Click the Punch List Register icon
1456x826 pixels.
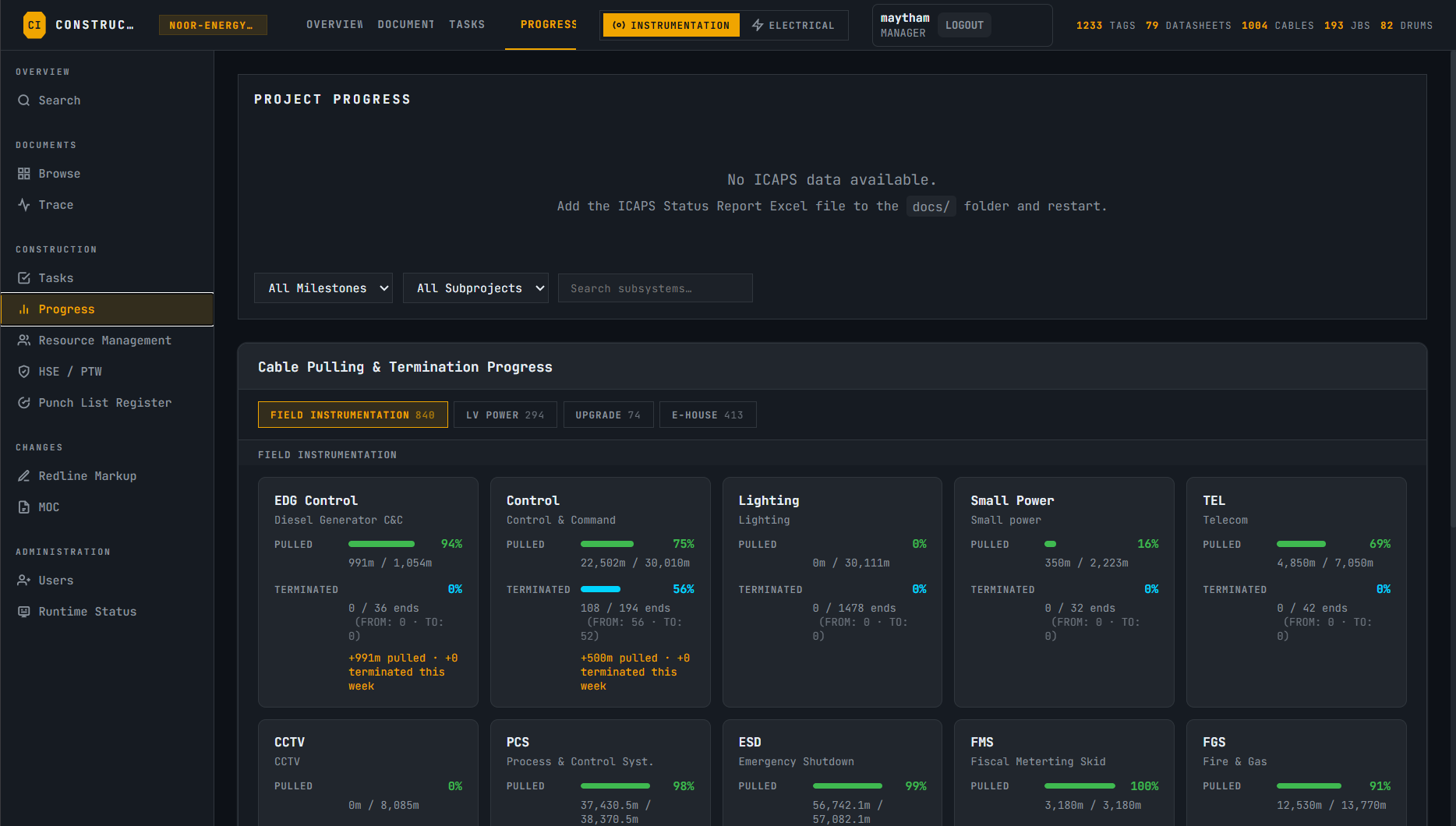(24, 403)
